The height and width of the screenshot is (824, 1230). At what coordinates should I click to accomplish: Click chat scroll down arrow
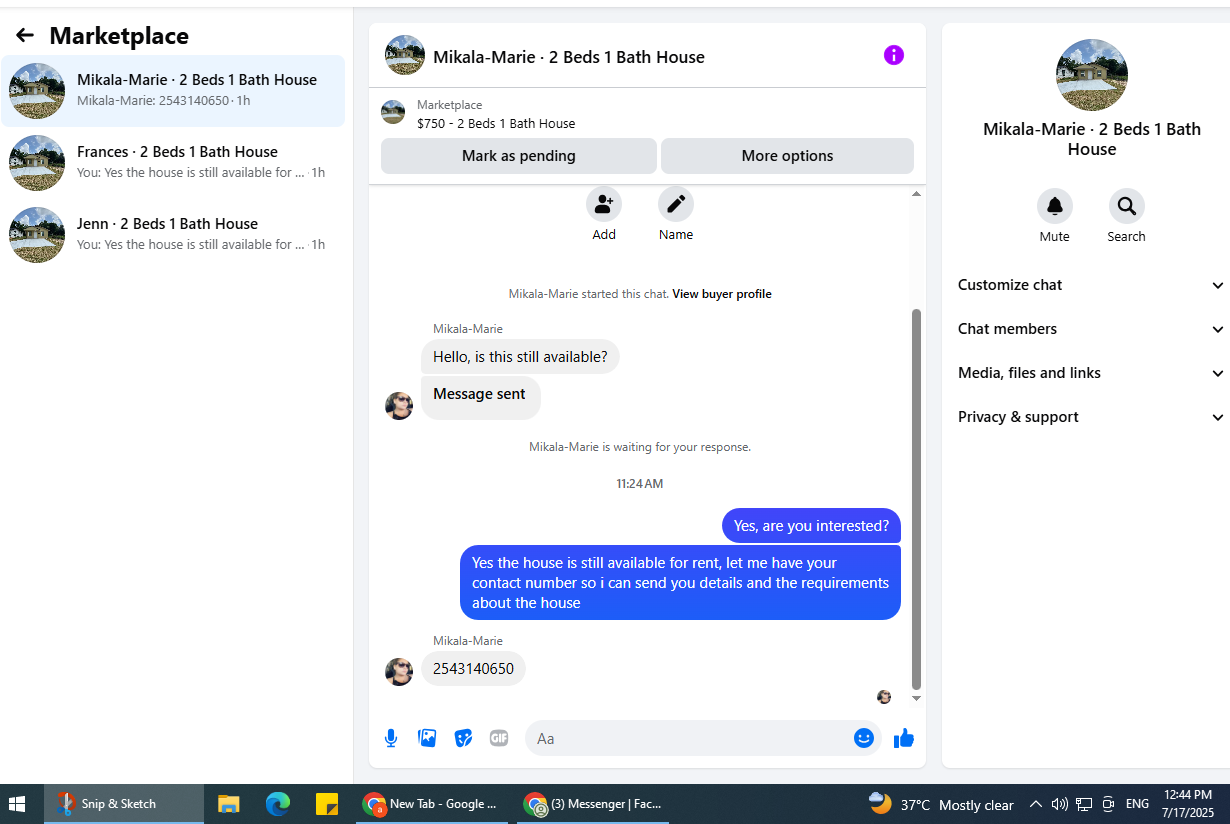[x=916, y=698]
